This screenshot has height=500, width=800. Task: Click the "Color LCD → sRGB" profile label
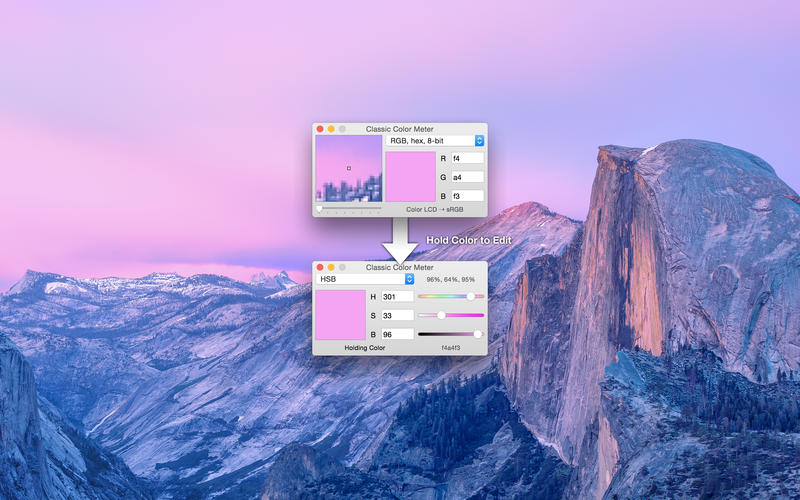[x=435, y=210]
